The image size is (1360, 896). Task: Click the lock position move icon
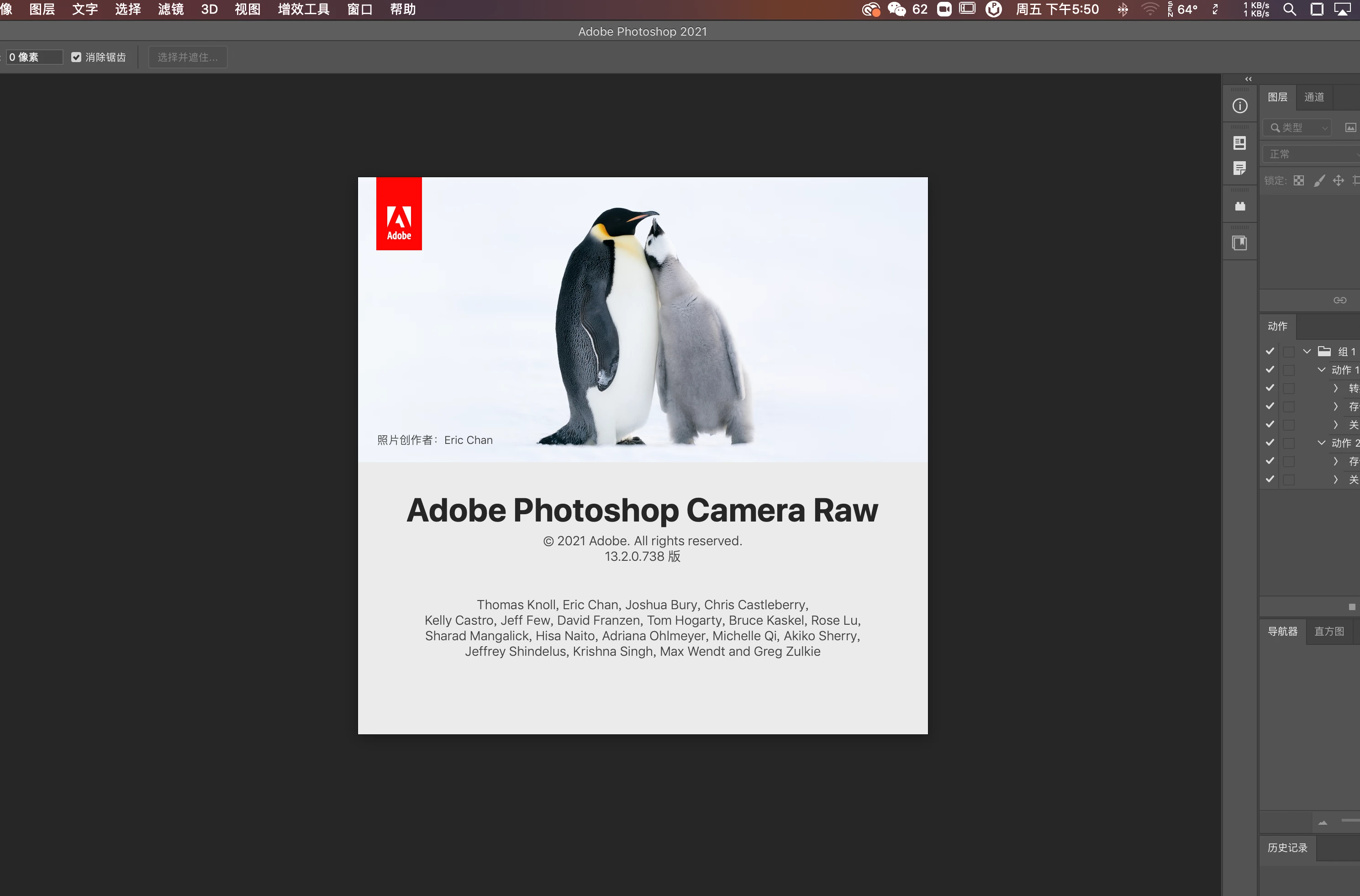coord(1338,180)
